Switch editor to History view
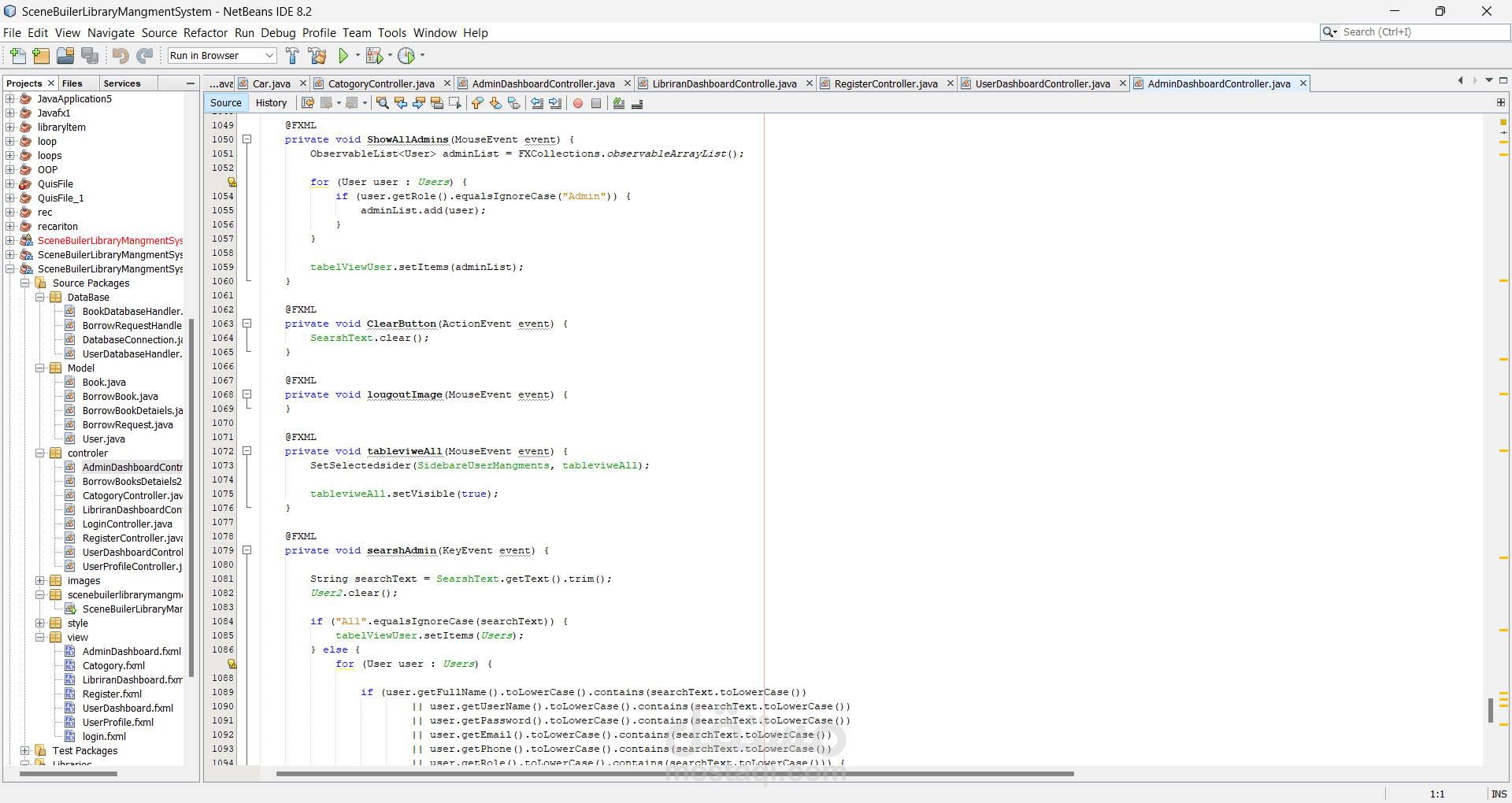Screen dimensions: 1512x803 click(271, 103)
